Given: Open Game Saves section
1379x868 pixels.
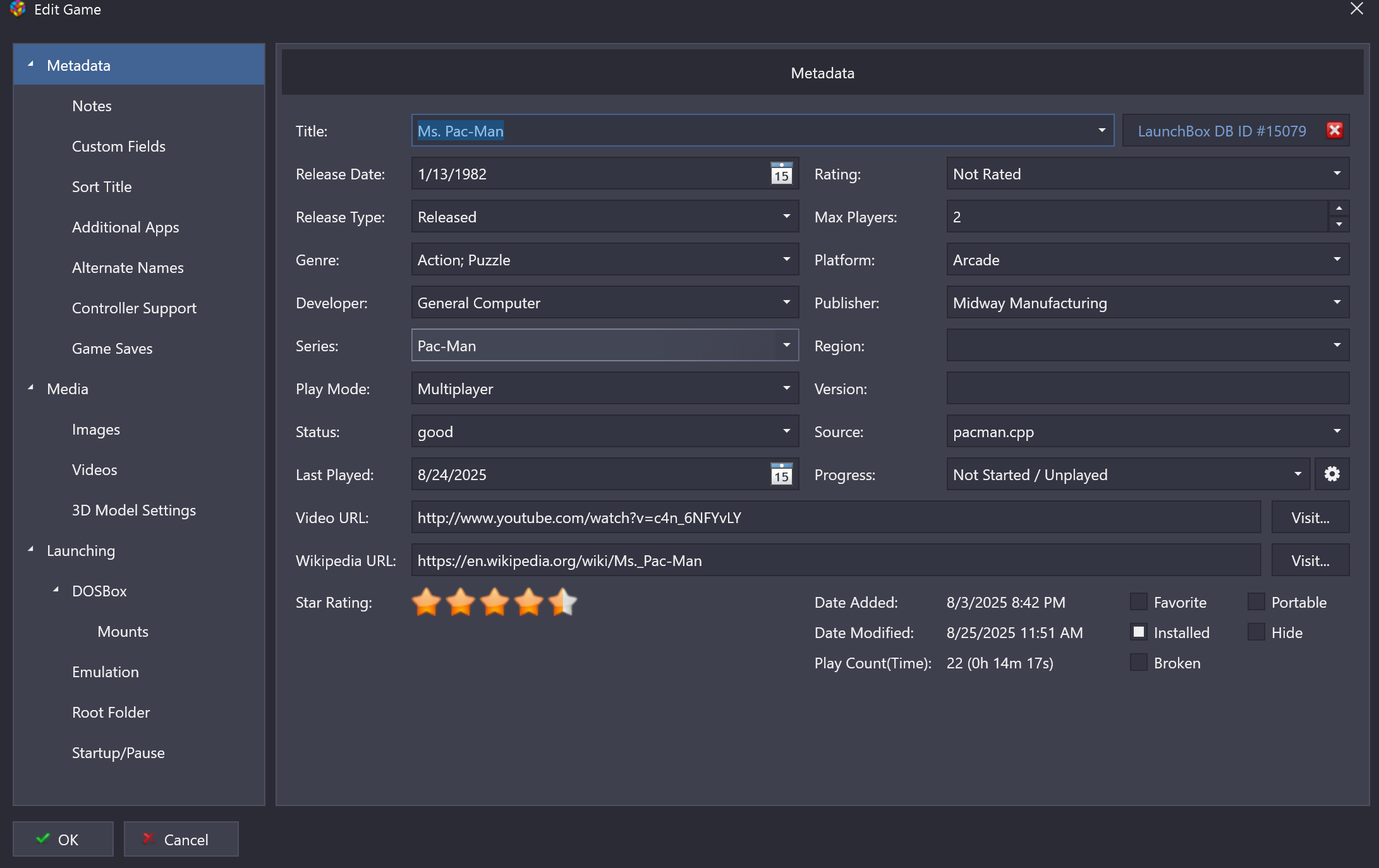Looking at the screenshot, I should pyautogui.click(x=112, y=348).
